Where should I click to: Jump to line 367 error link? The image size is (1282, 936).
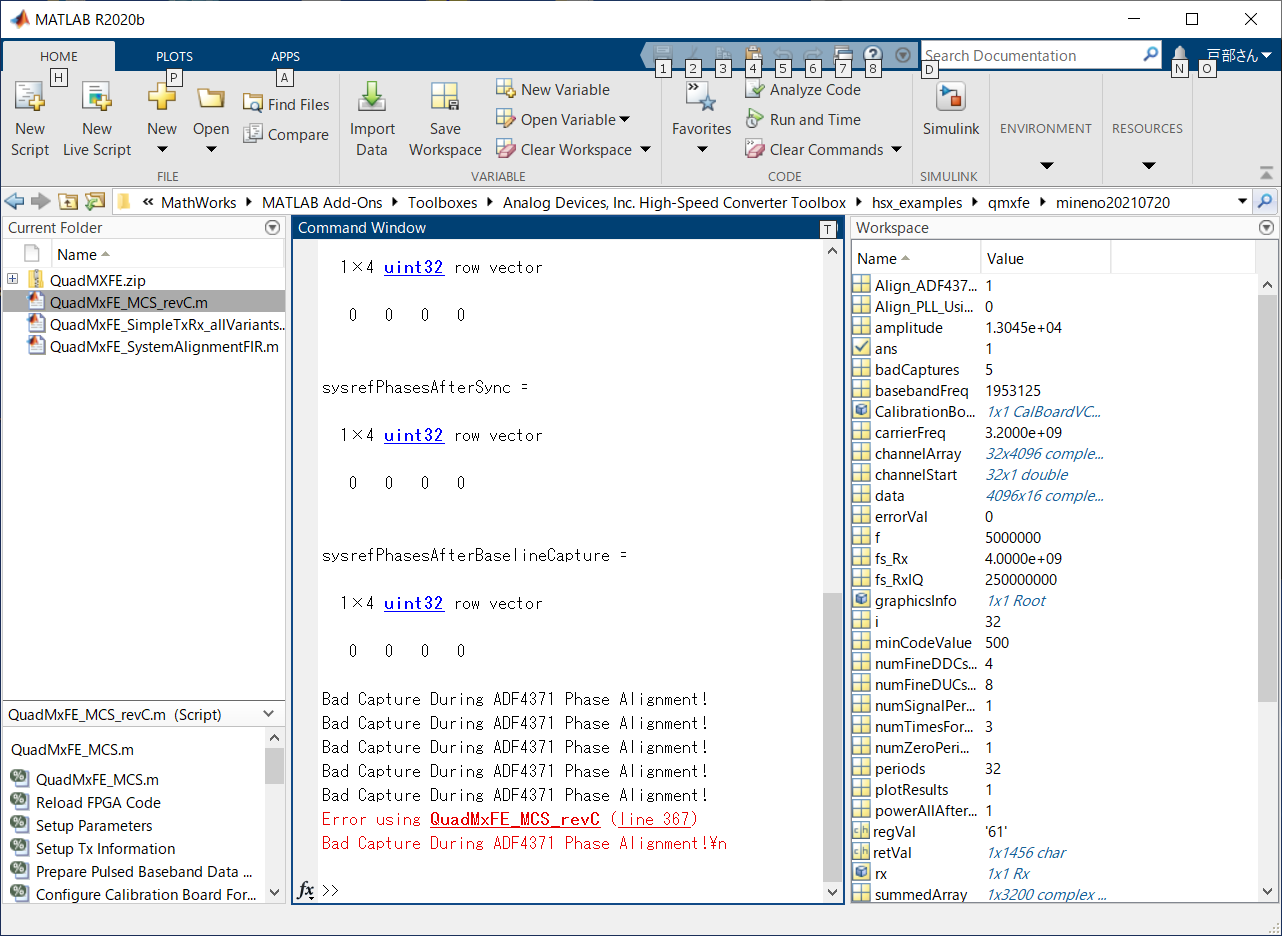point(654,819)
